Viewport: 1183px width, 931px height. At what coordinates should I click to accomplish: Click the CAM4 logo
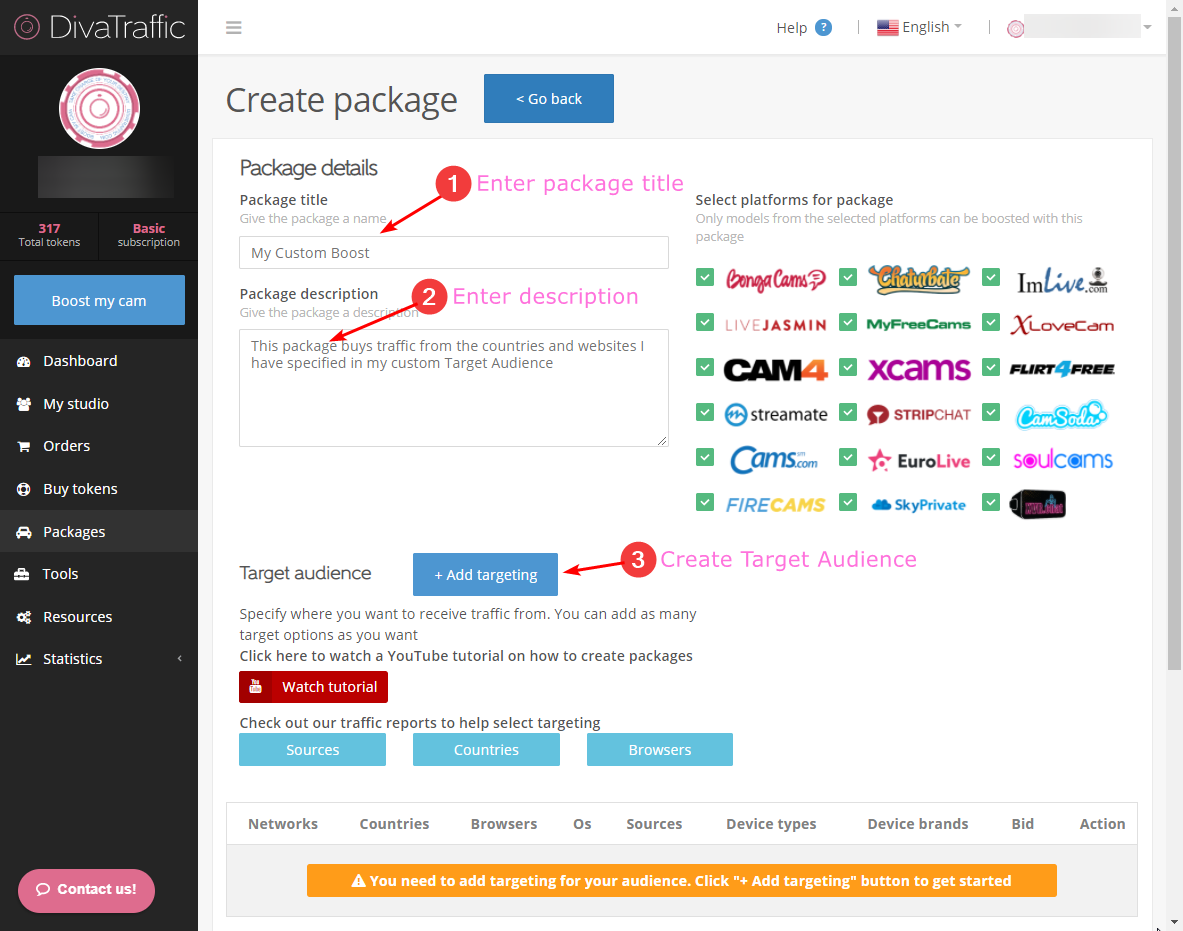(776, 370)
